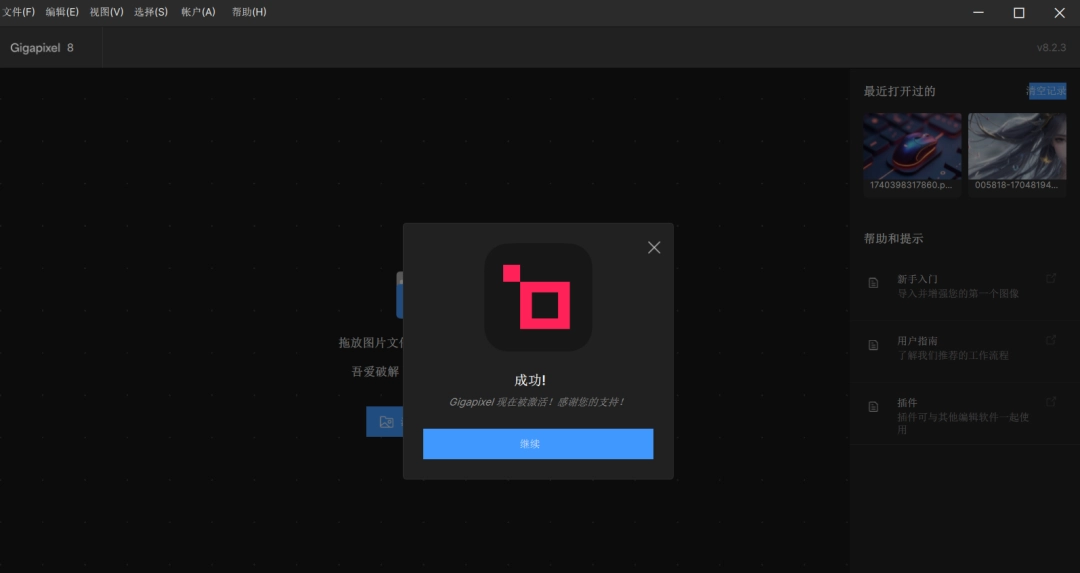Click the document icon left of 插件
This screenshot has width=1080, height=573.
pyautogui.click(x=873, y=407)
